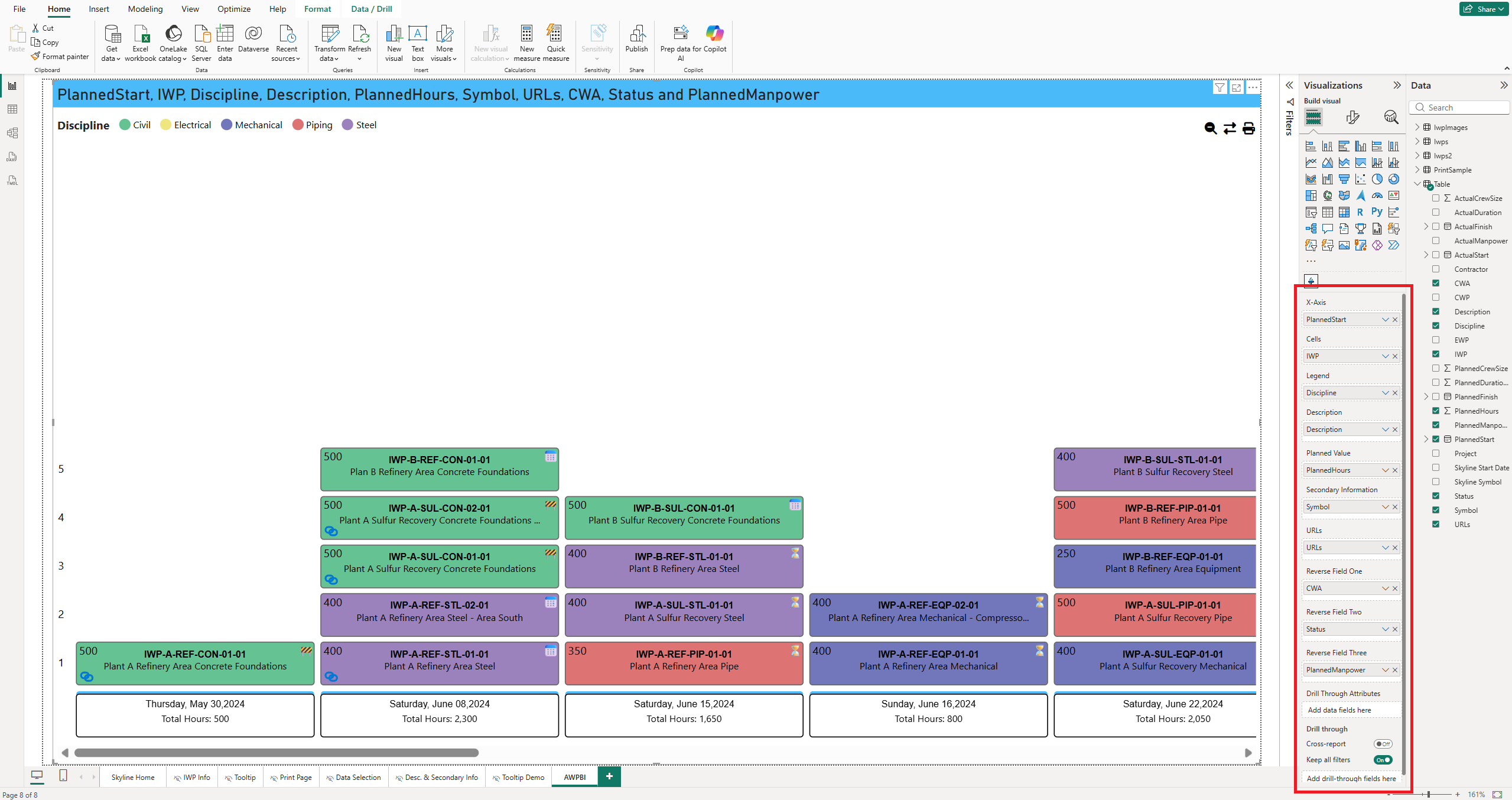Click the Share button
Image resolution: width=1512 pixels, height=800 pixels.
click(x=1484, y=9)
